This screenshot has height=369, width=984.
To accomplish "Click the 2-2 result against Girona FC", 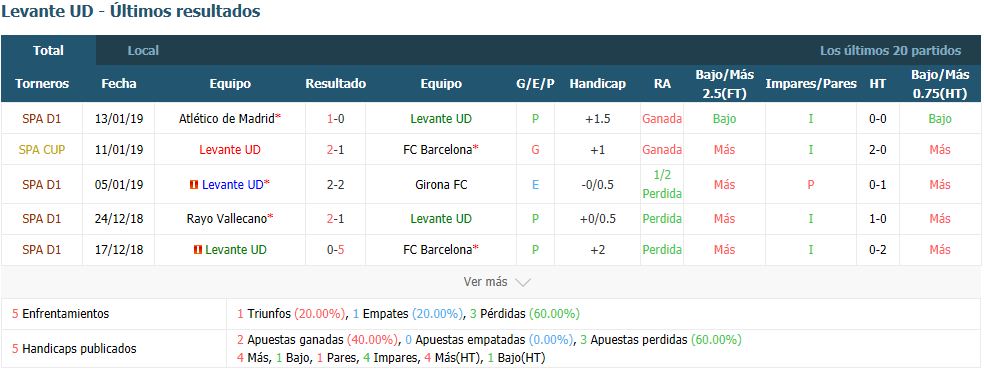I will (335, 184).
